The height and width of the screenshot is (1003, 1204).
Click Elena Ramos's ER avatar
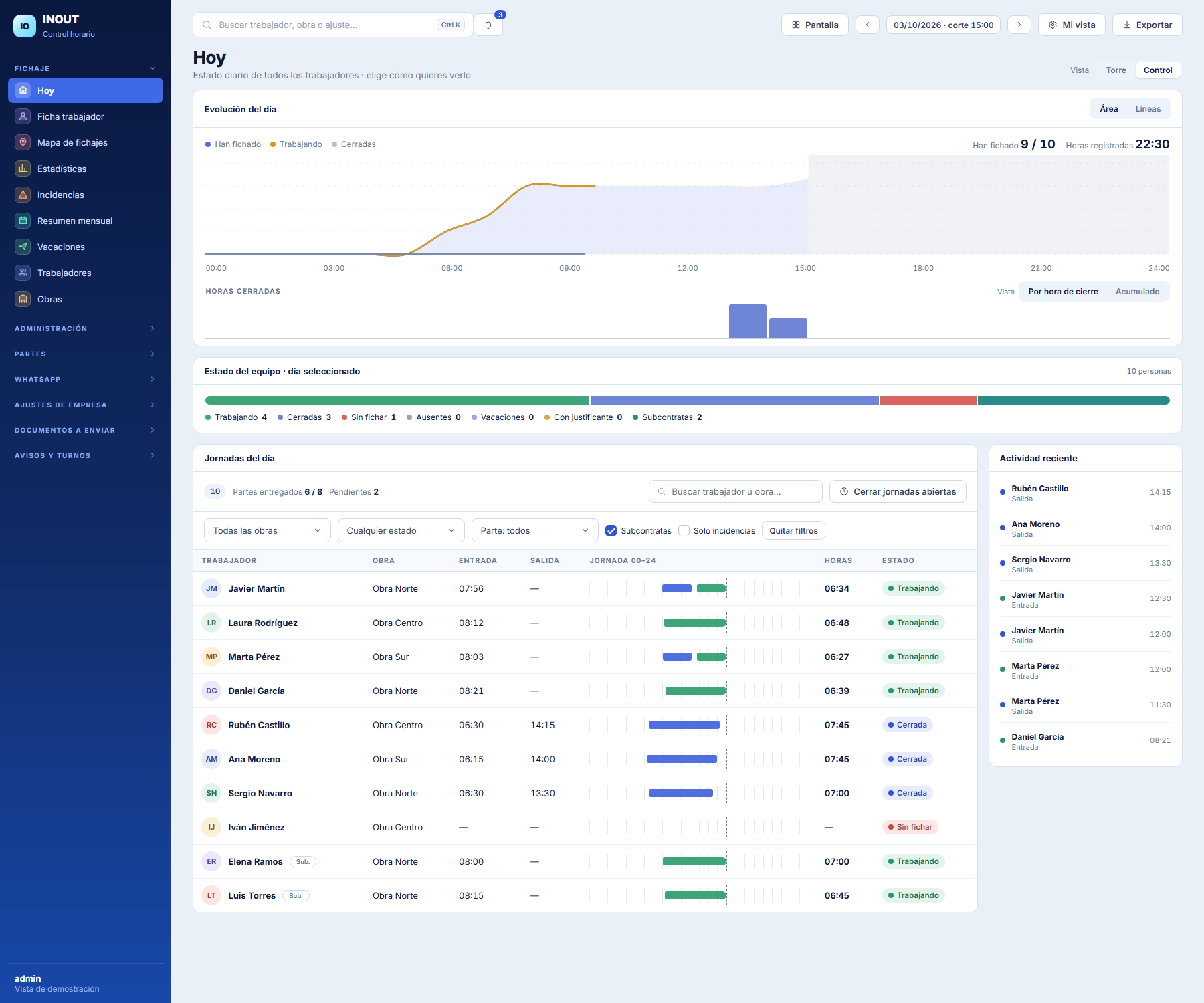[x=211, y=861]
